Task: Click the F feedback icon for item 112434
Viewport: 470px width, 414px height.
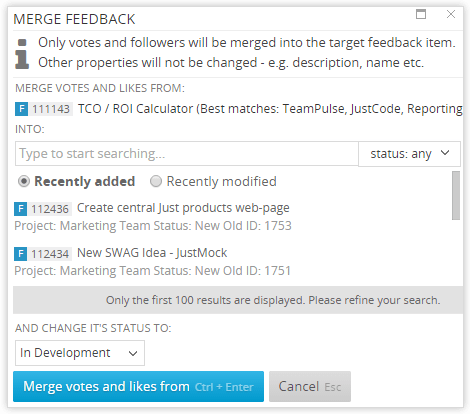Action: point(20,254)
